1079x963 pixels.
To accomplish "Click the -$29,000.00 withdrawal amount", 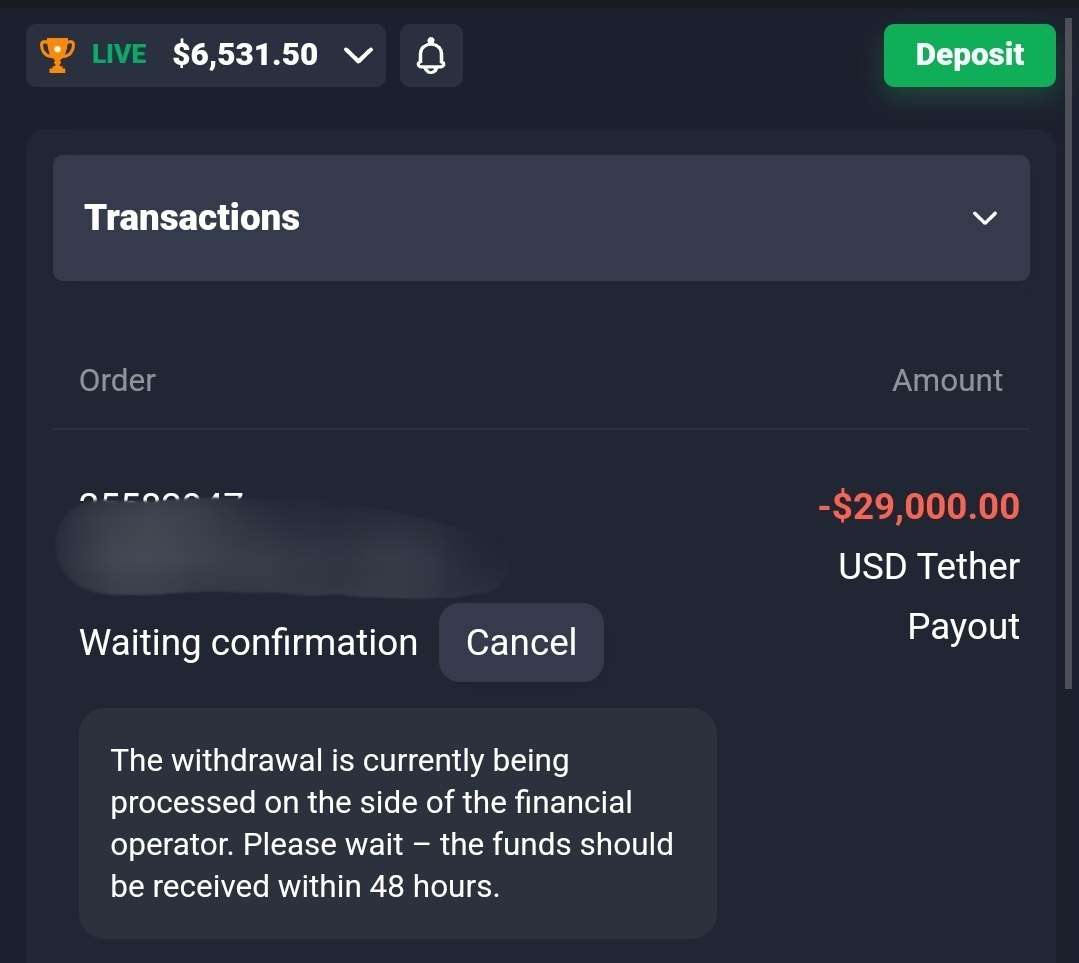I will tap(918, 506).
